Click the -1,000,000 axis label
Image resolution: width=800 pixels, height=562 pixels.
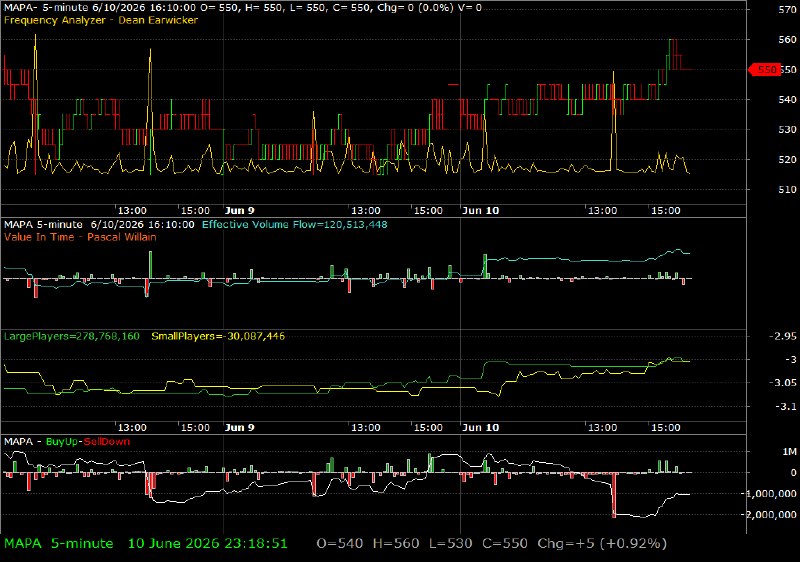[x=771, y=493]
